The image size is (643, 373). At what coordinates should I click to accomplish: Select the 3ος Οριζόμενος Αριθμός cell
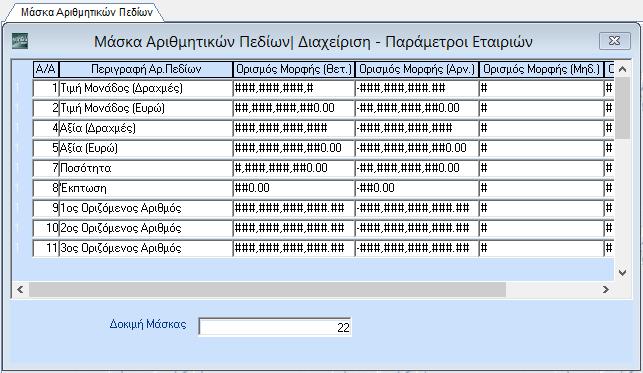click(146, 248)
